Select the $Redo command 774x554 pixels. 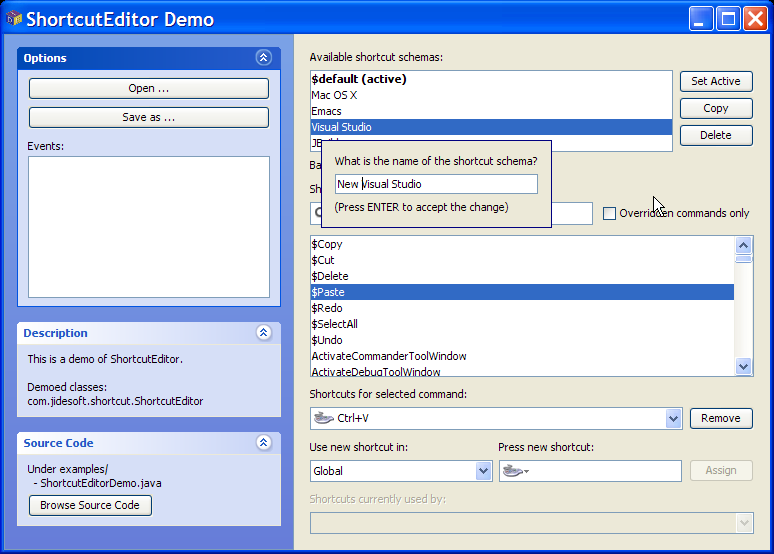(522, 308)
